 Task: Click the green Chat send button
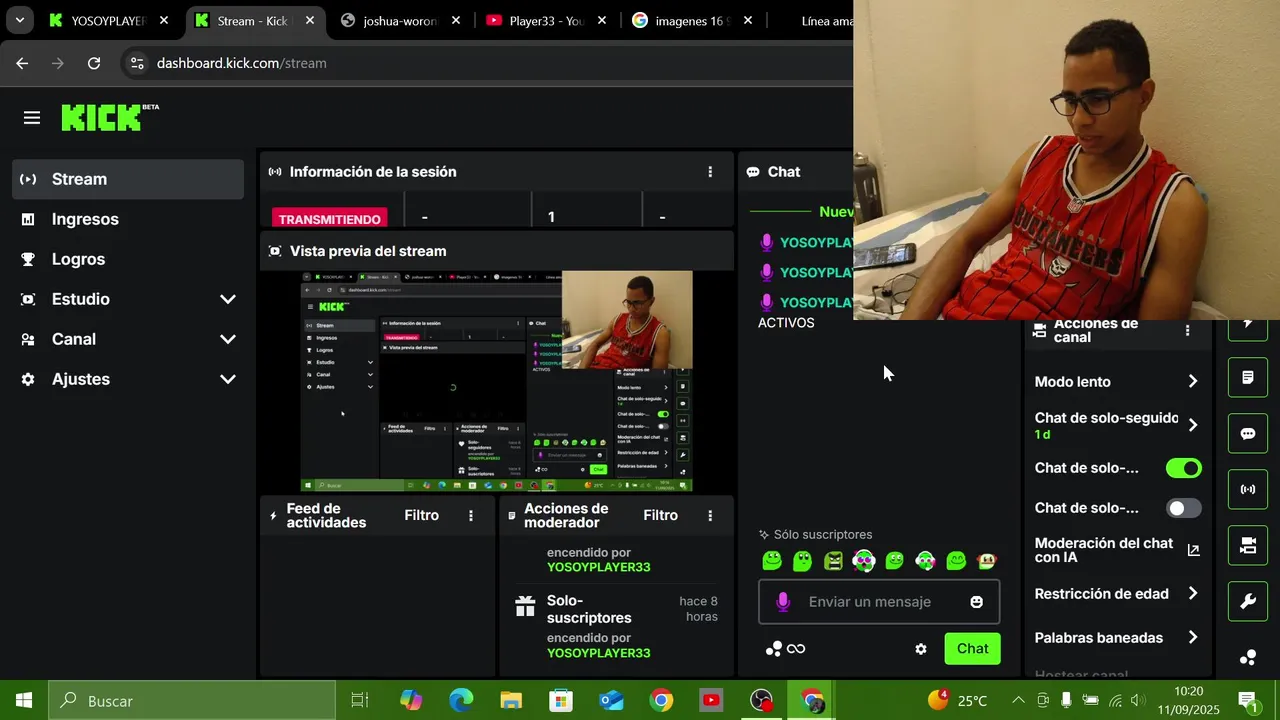coord(972,648)
